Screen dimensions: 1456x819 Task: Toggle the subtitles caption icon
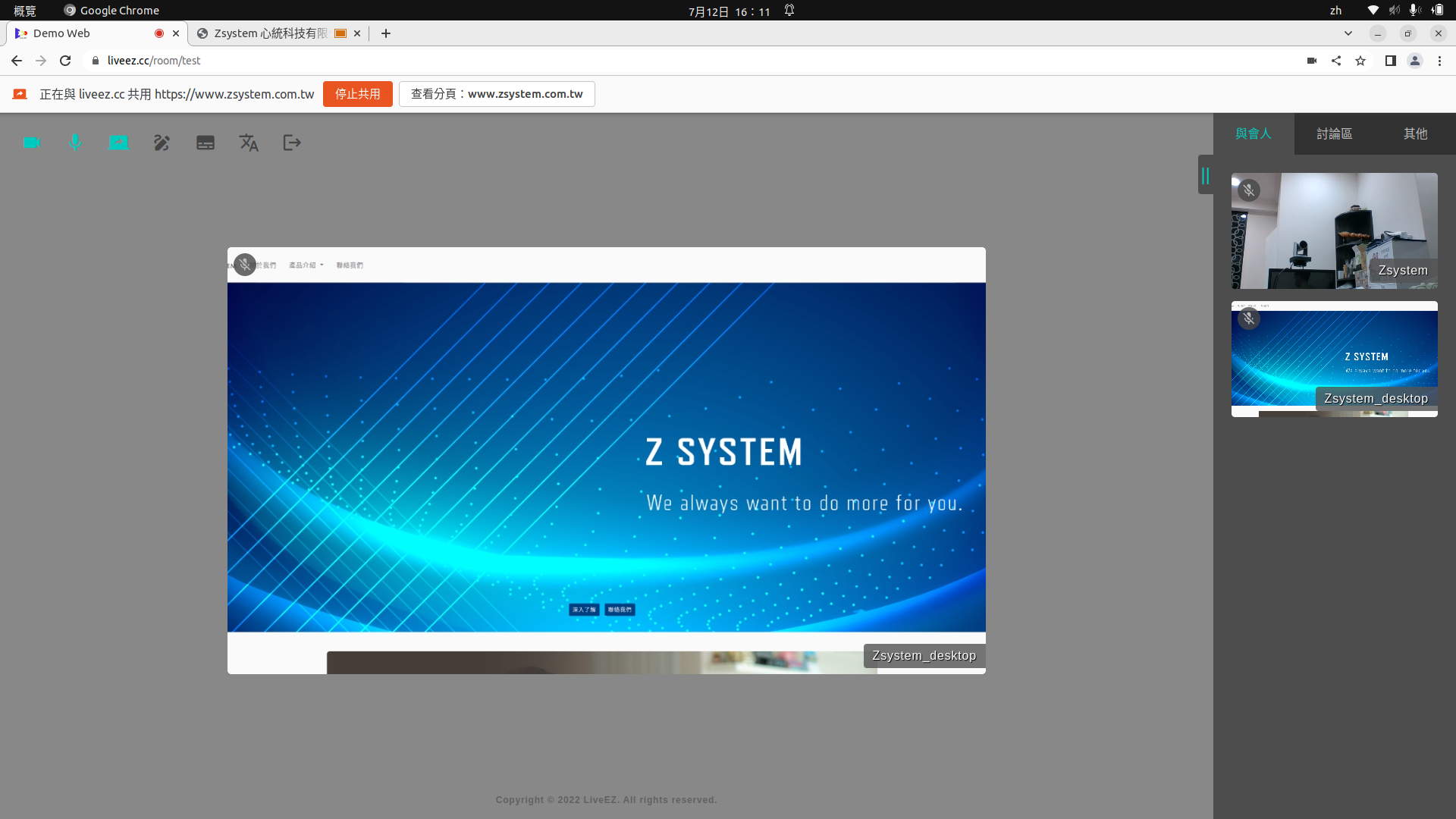pos(206,143)
